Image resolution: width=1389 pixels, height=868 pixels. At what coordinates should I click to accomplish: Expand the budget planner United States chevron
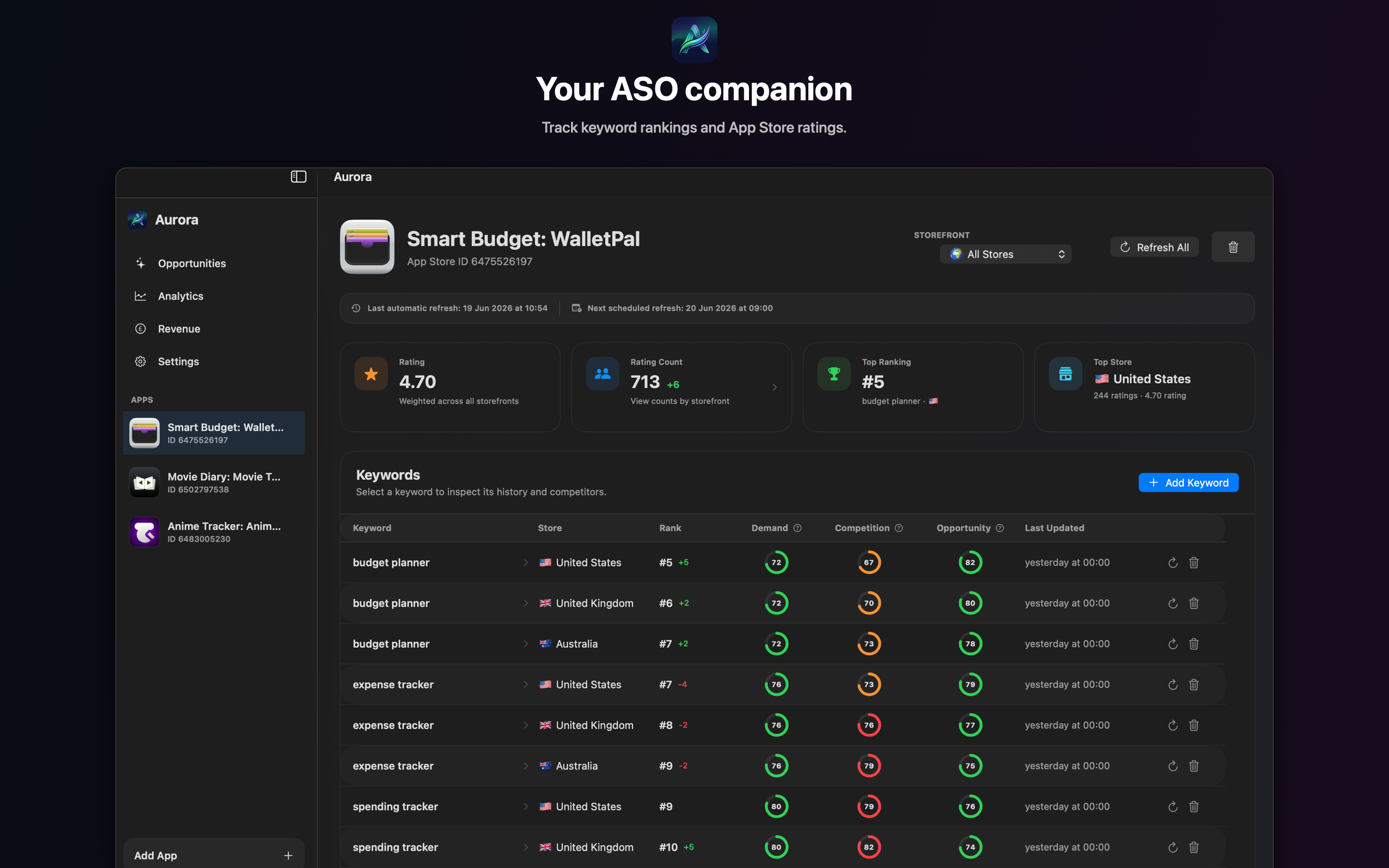tap(525, 563)
